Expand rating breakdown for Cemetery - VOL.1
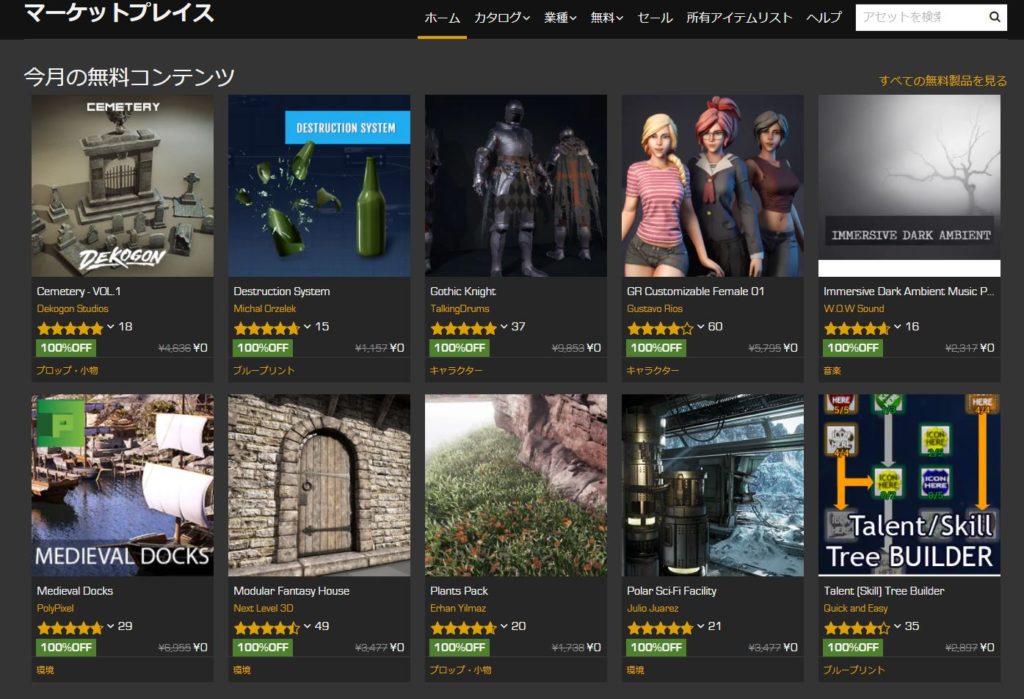Image resolution: width=1024 pixels, height=699 pixels. (110, 327)
